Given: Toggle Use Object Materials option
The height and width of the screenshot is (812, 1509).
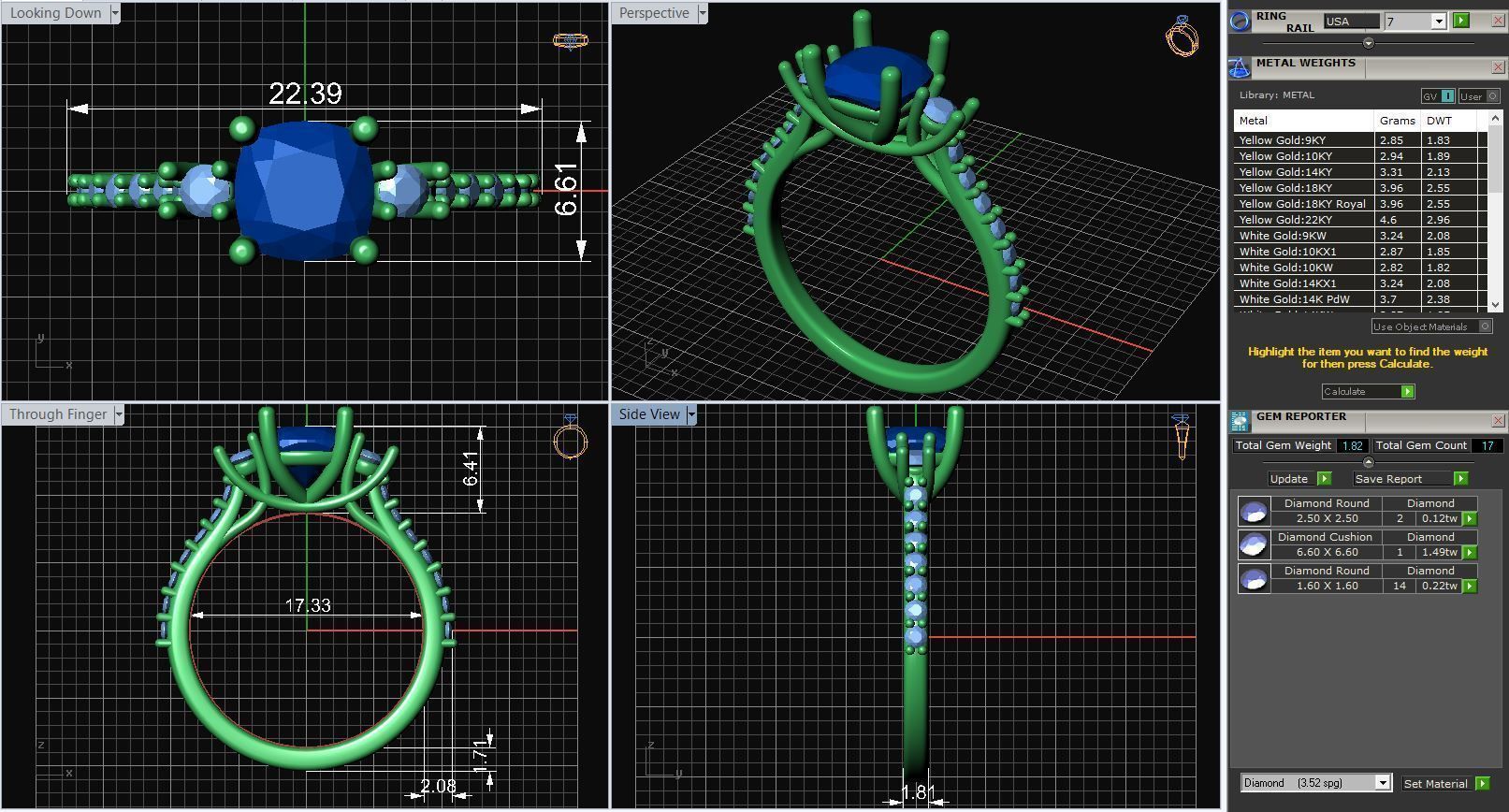Looking at the screenshot, I should click(x=1431, y=326).
